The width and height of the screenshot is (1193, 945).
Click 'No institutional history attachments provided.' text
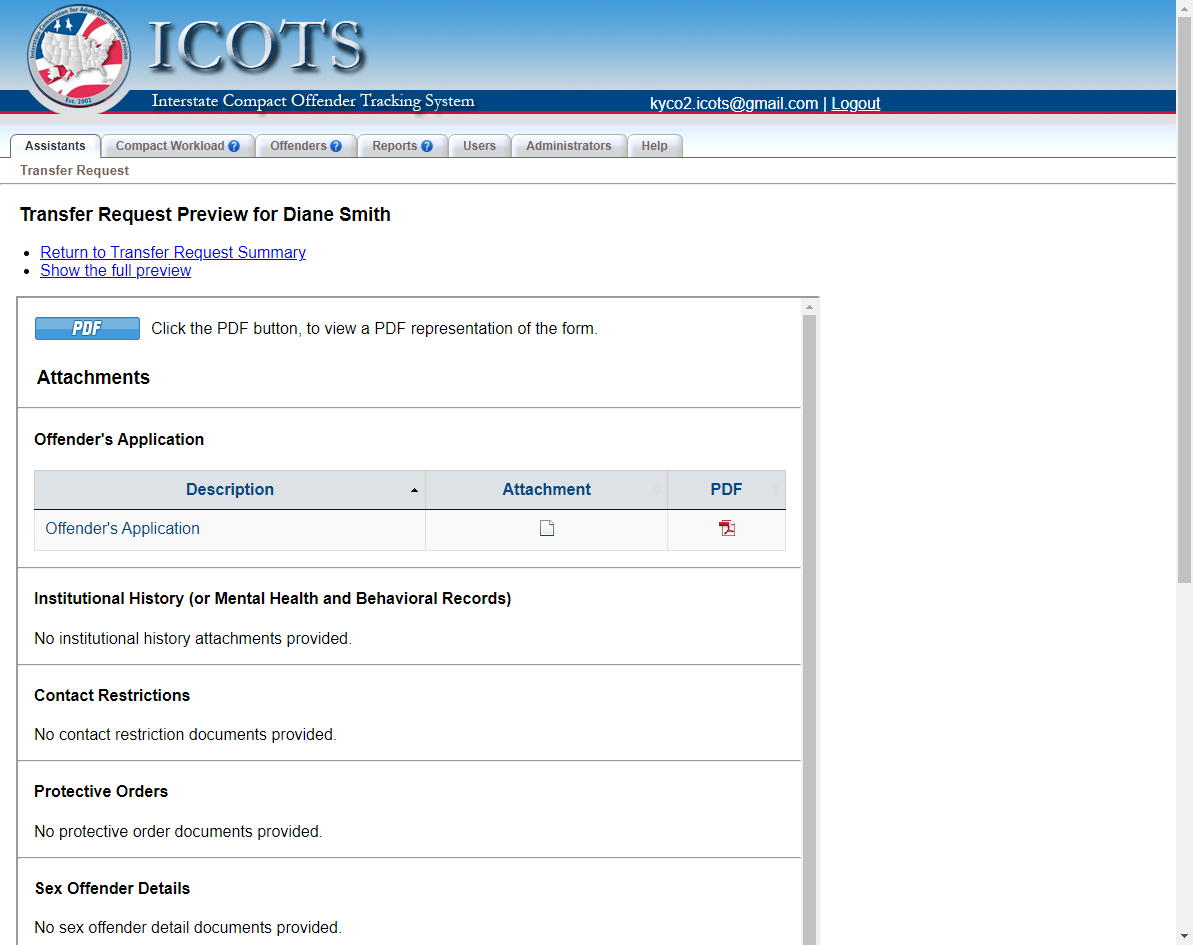[x=193, y=638]
